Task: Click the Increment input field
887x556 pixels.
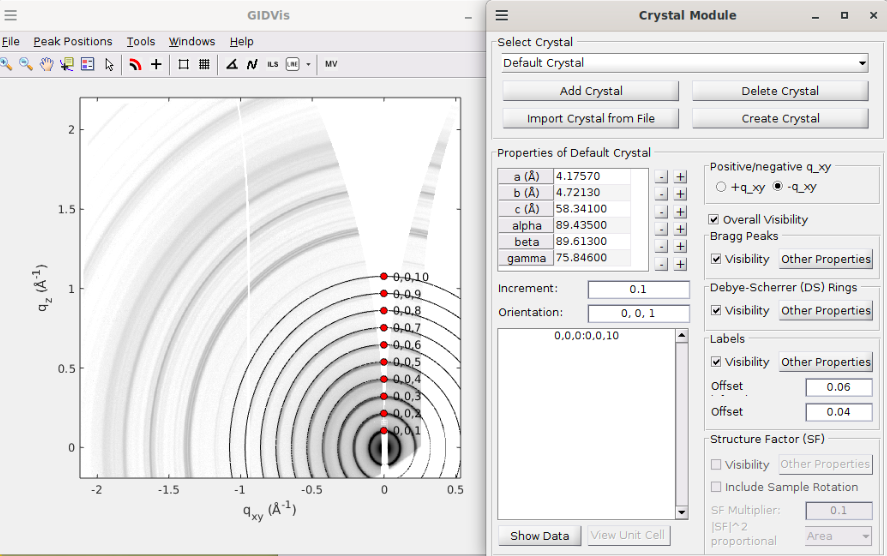Action: coord(638,289)
